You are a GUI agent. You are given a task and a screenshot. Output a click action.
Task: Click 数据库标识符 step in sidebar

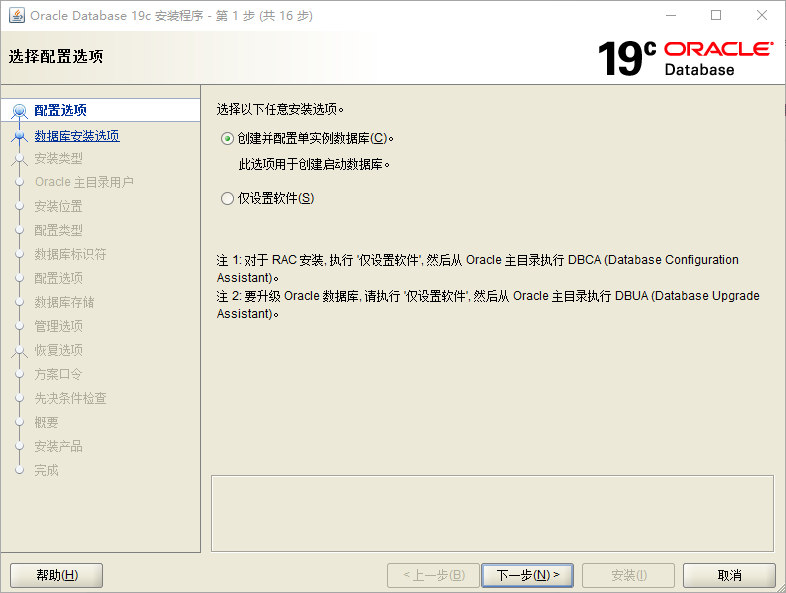coord(70,254)
